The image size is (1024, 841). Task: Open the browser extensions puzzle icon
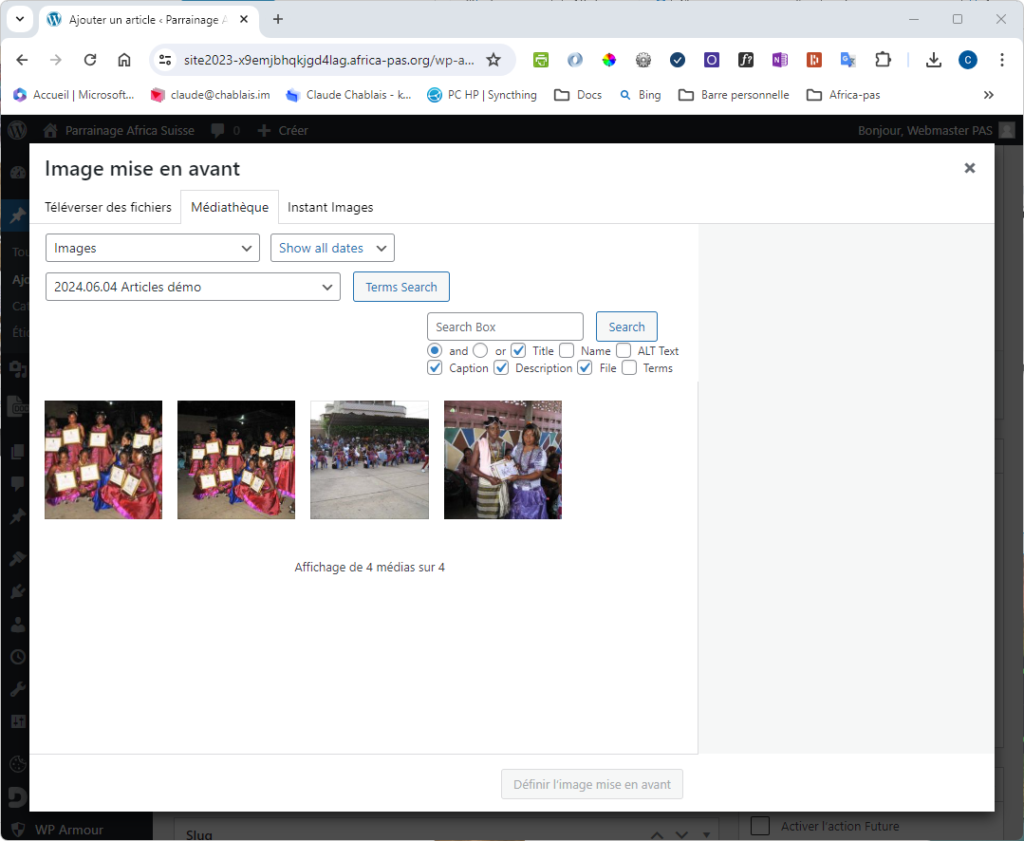click(882, 60)
